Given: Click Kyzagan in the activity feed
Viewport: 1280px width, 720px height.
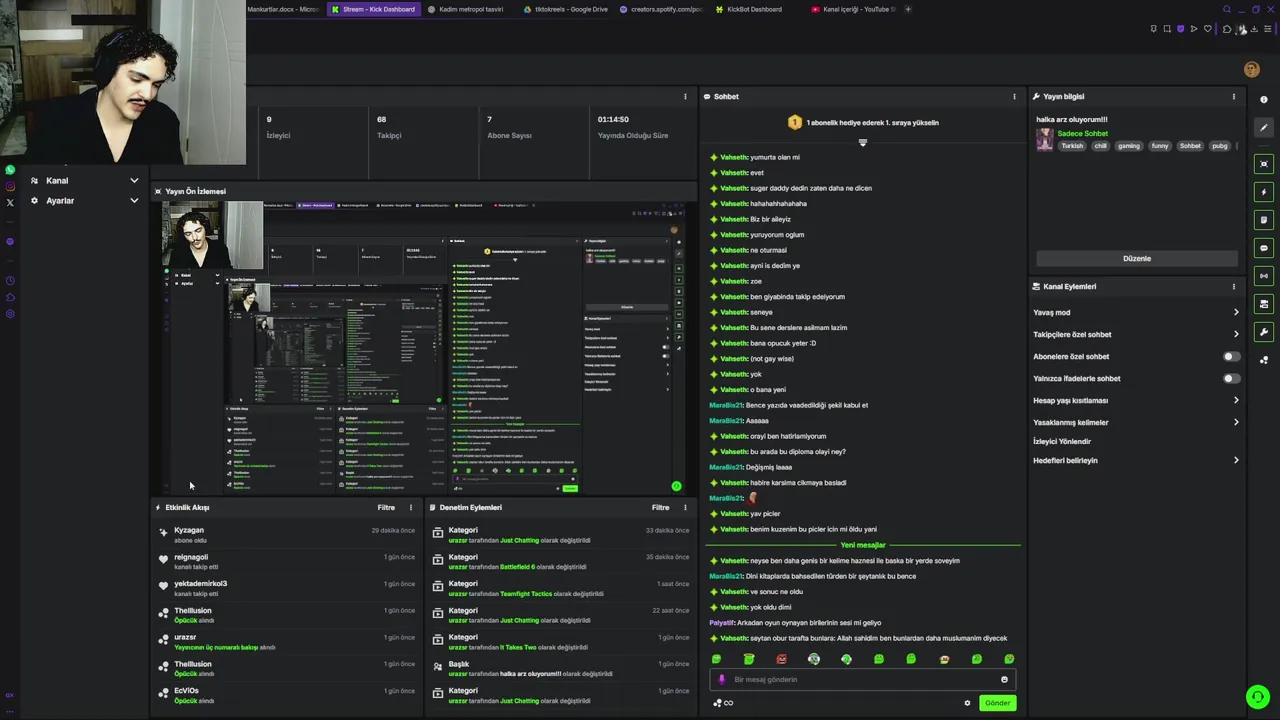Looking at the screenshot, I should [189, 530].
